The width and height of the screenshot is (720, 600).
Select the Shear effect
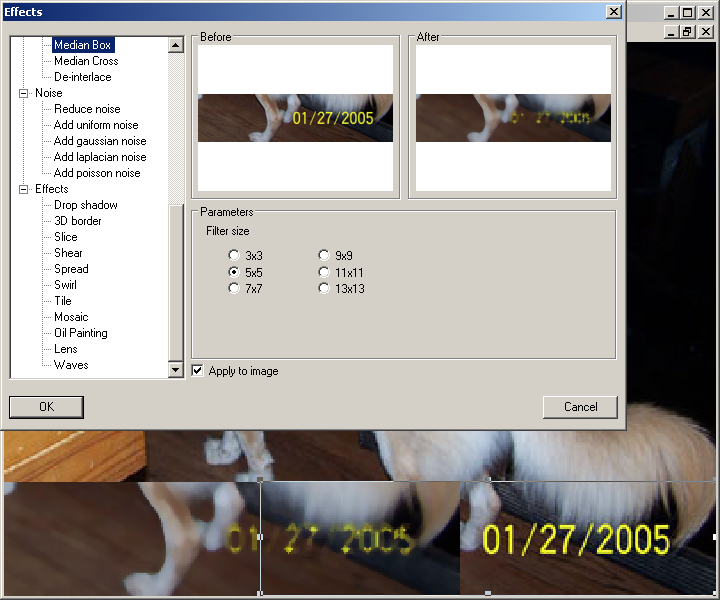tap(68, 253)
